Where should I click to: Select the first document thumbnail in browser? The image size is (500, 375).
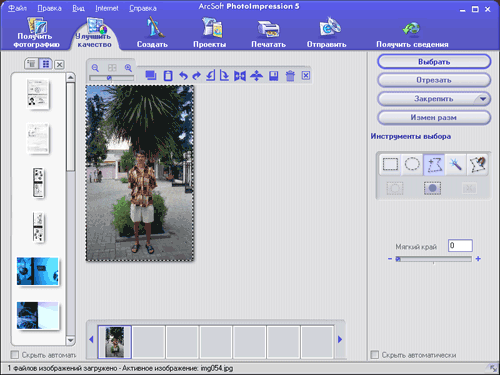point(38,94)
